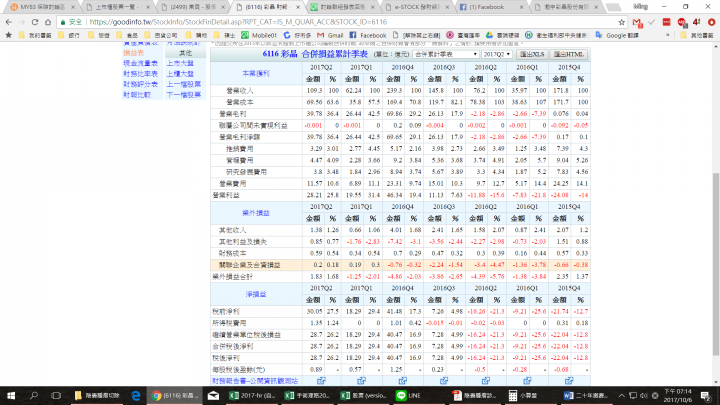Bookmark this page with the star icon
The image size is (720, 405).
pos(622,22)
